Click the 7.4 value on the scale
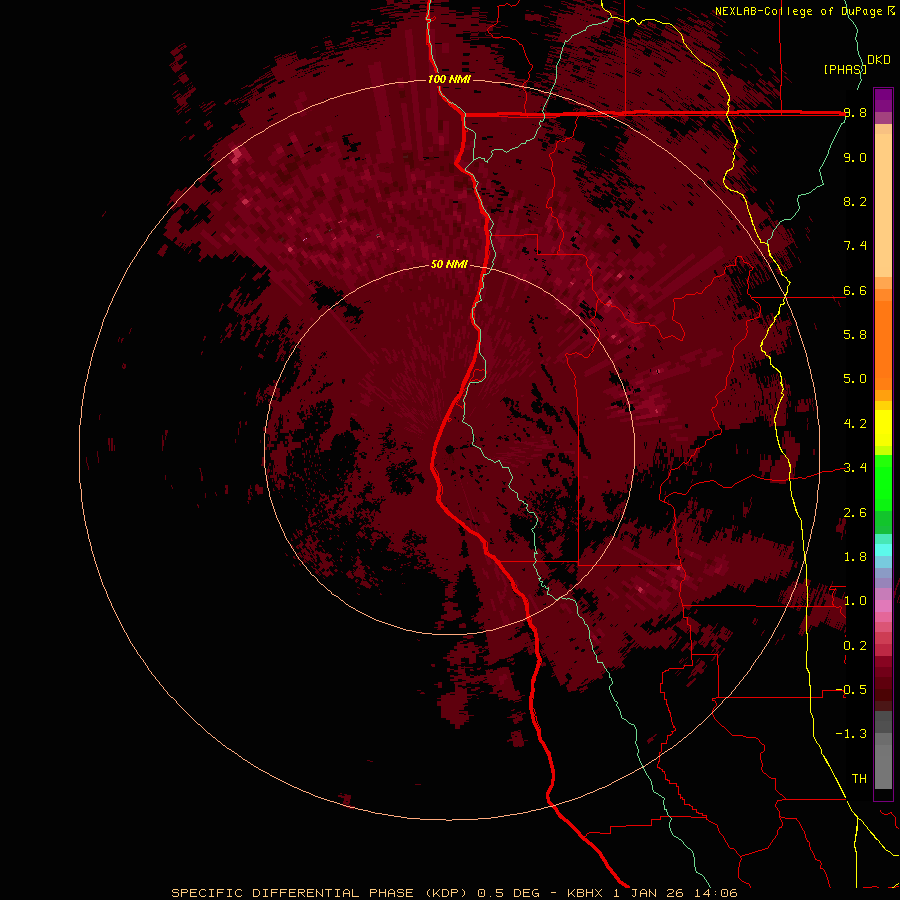Image resolution: width=900 pixels, height=900 pixels. 855,246
